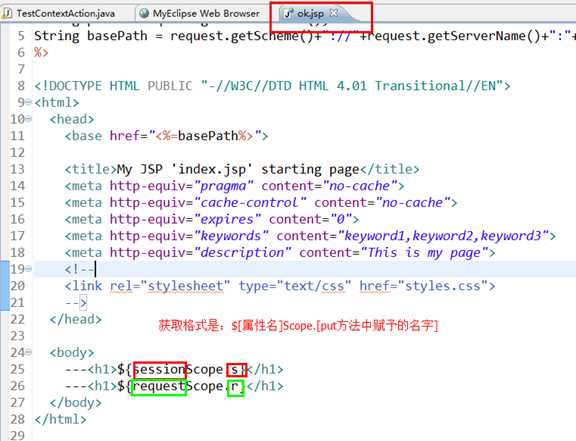Click line number 23 in the gutter
576x441 pixels.
click(17, 336)
